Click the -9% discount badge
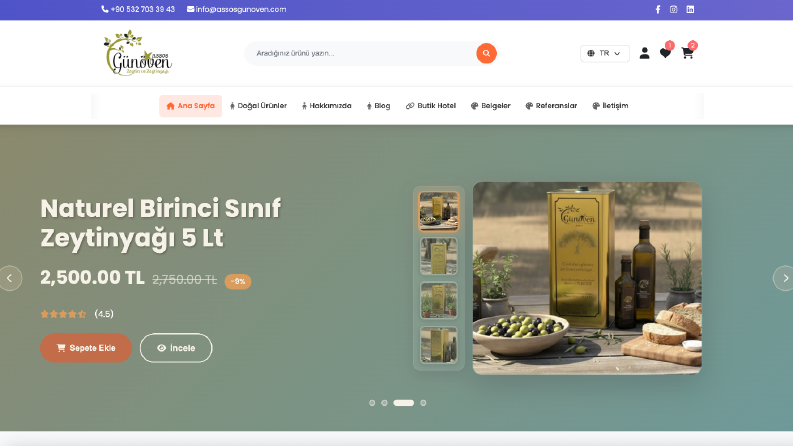The width and height of the screenshot is (793, 446). [238, 281]
